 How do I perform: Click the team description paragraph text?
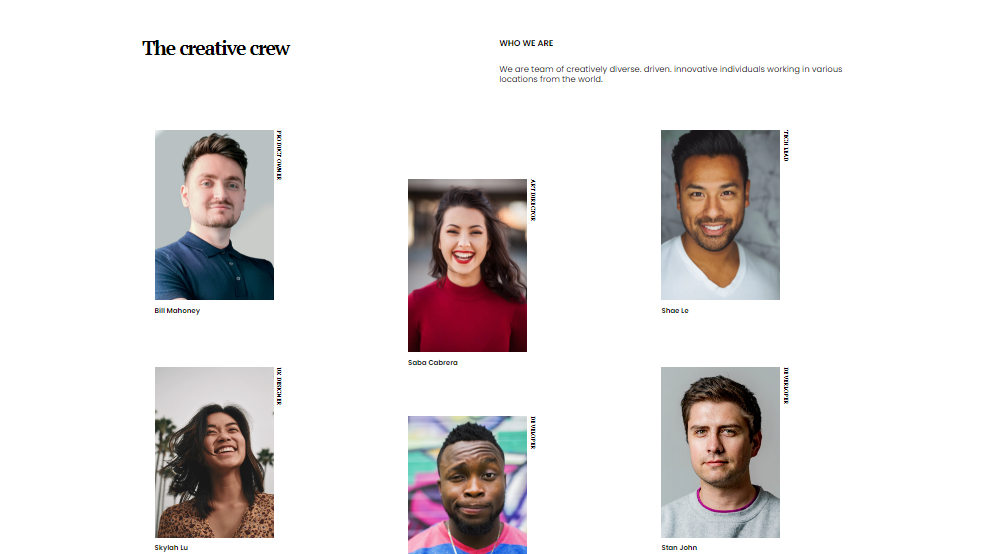[670, 74]
